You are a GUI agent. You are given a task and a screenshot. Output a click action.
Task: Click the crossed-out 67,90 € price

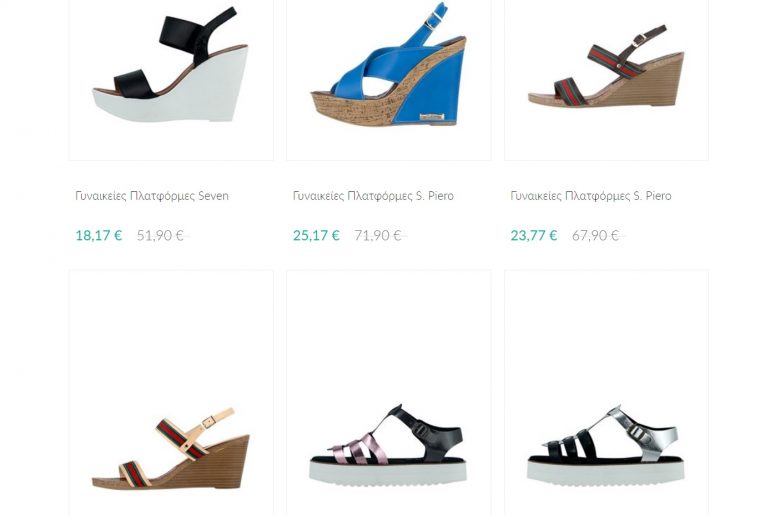[x=596, y=236]
